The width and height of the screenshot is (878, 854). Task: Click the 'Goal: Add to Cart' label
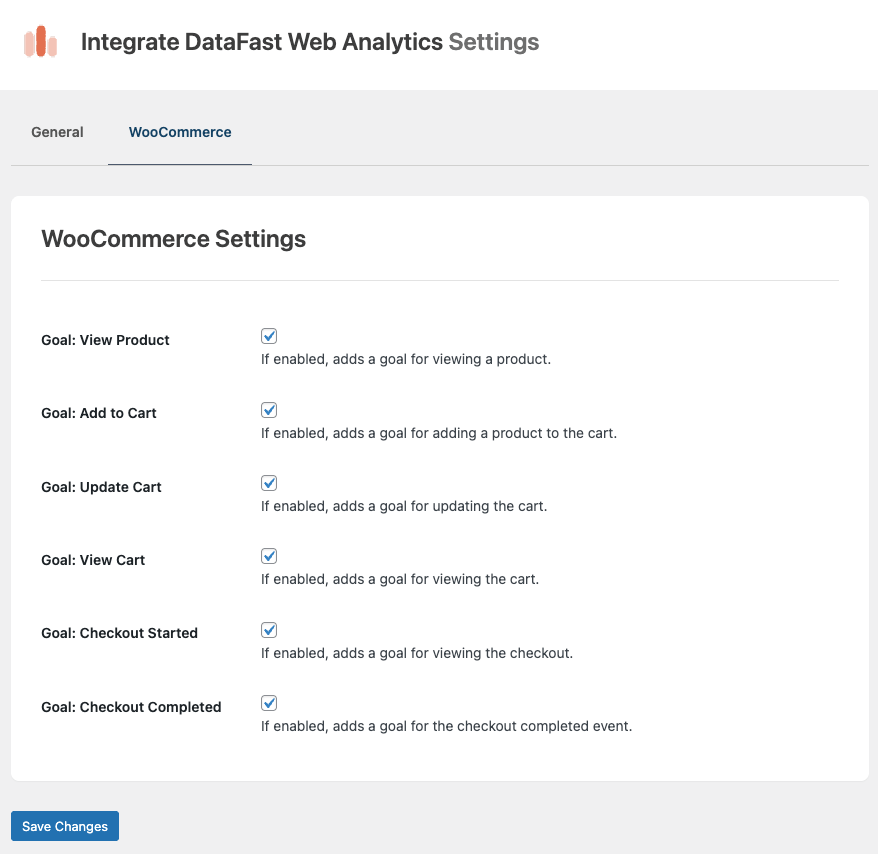[x=99, y=413]
